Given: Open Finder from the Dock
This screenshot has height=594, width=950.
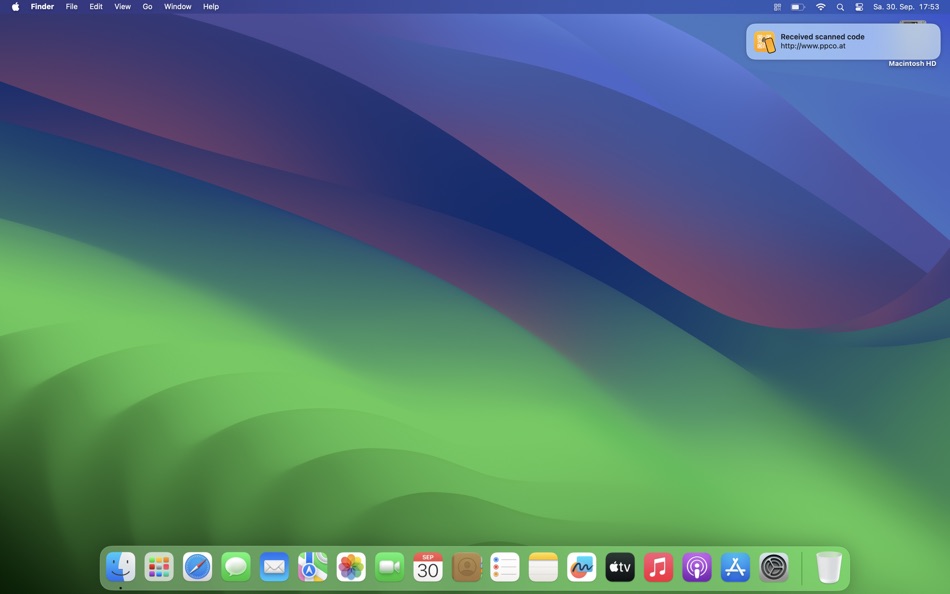Looking at the screenshot, I should (x=121, y=567).
